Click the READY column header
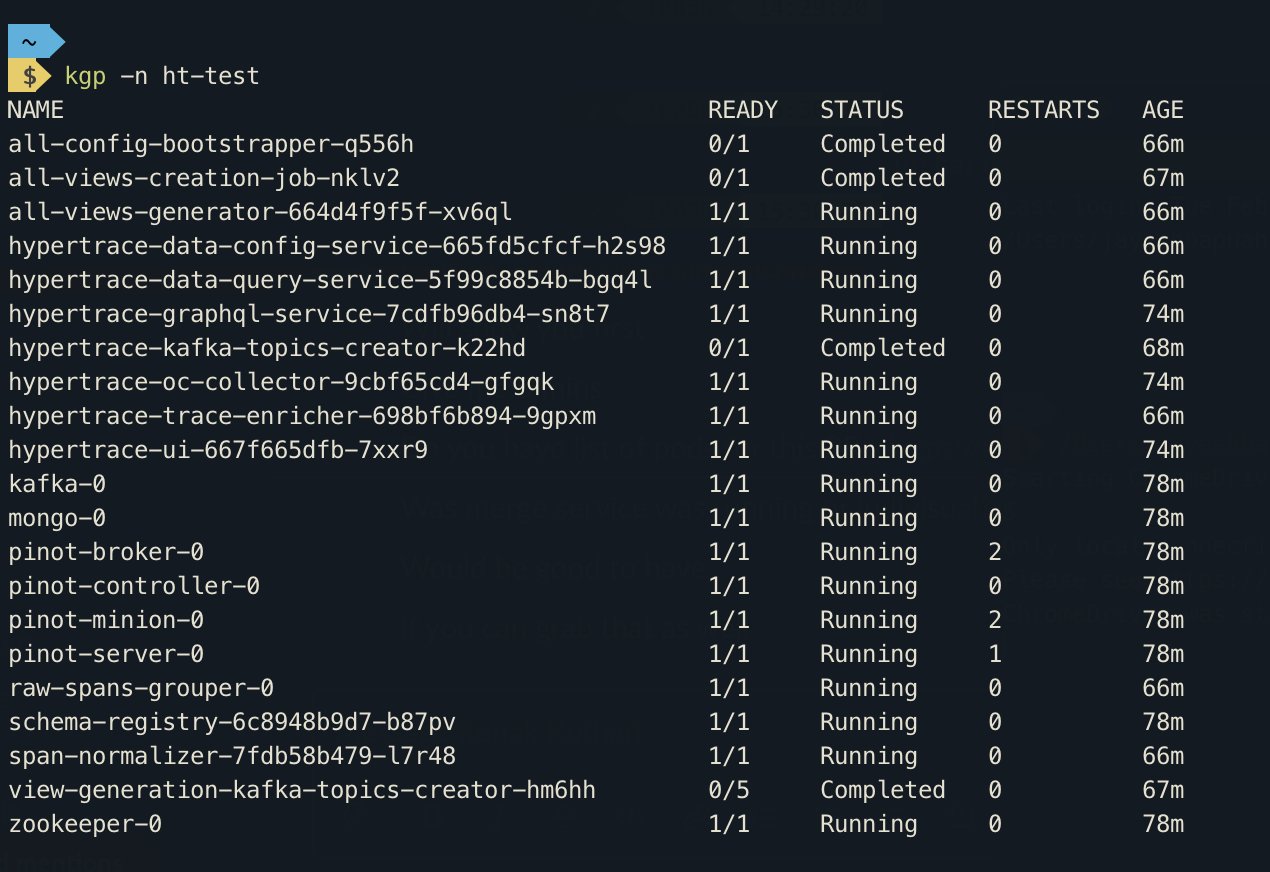Viewport: 1270px width, 872px height. pos(743,110)
